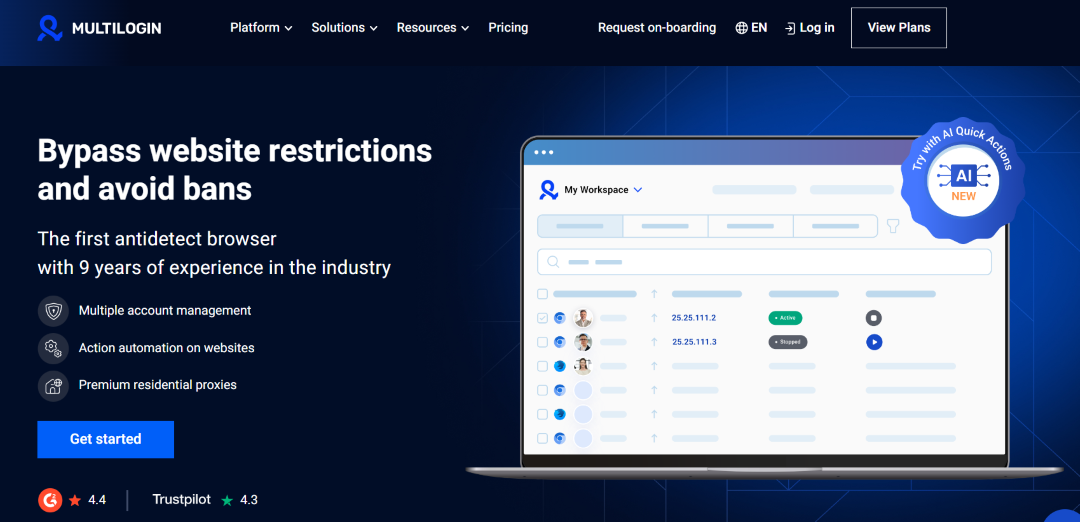Click the profile avatar in row 25.25.111.3

pos(583,342)
